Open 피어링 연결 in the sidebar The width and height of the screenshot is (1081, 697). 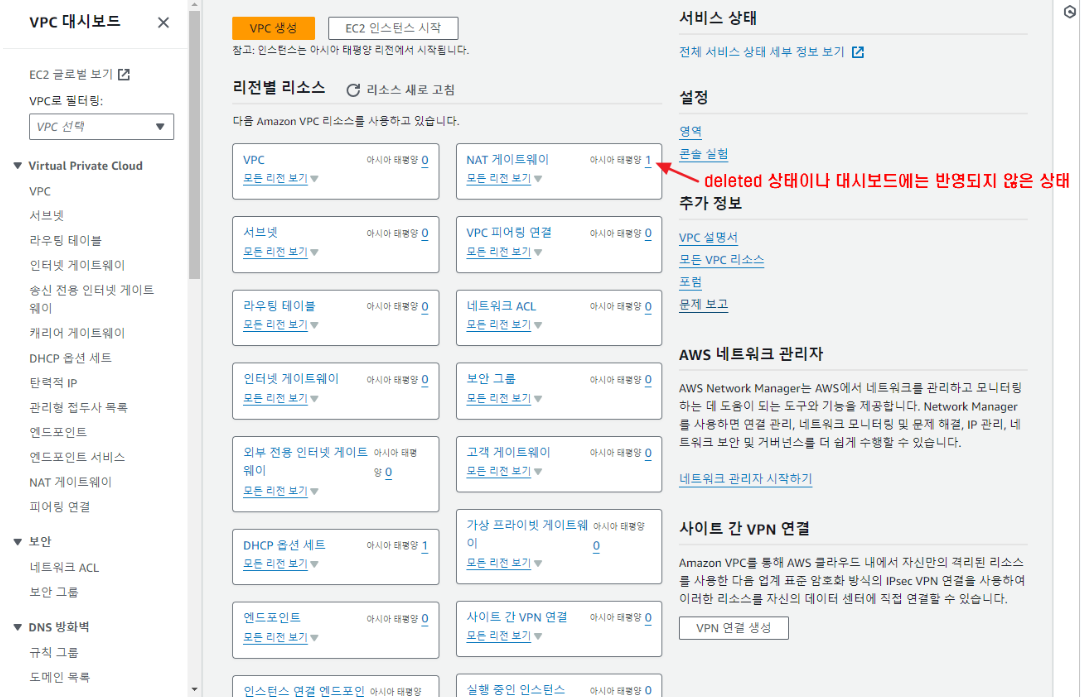point(60,507)
